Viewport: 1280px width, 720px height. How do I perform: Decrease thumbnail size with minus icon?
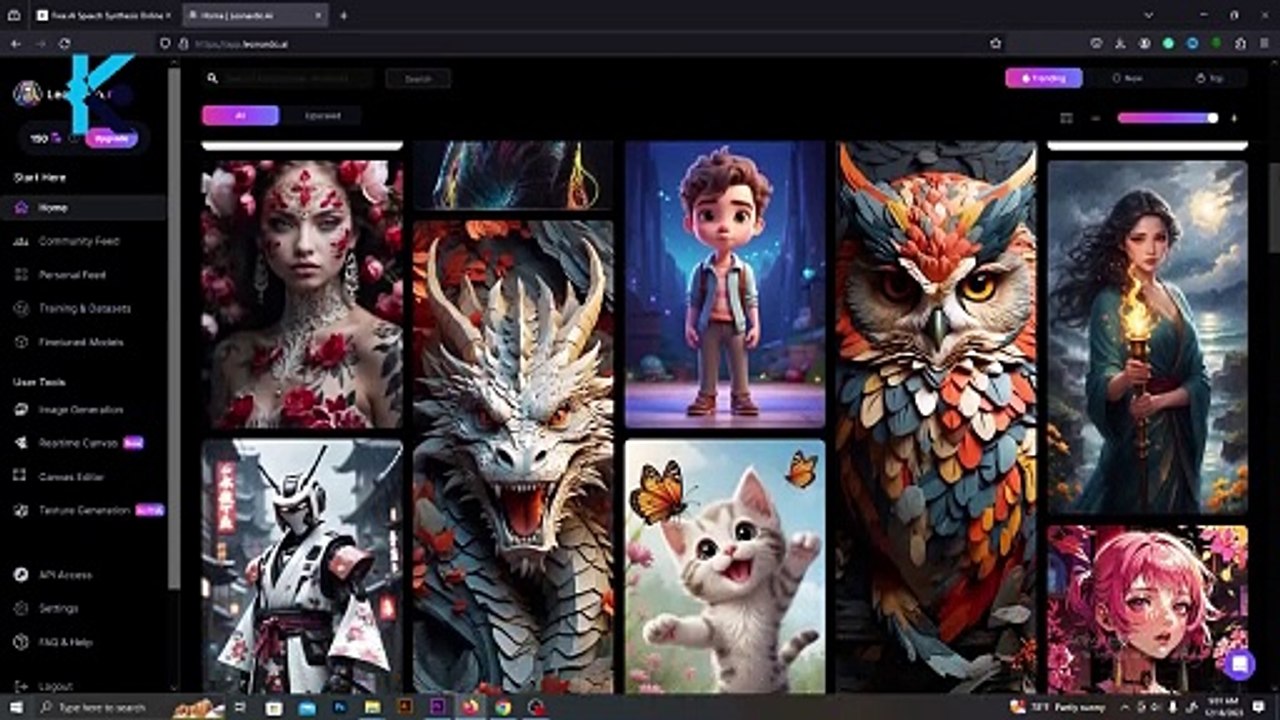[x=1096, y=118]
